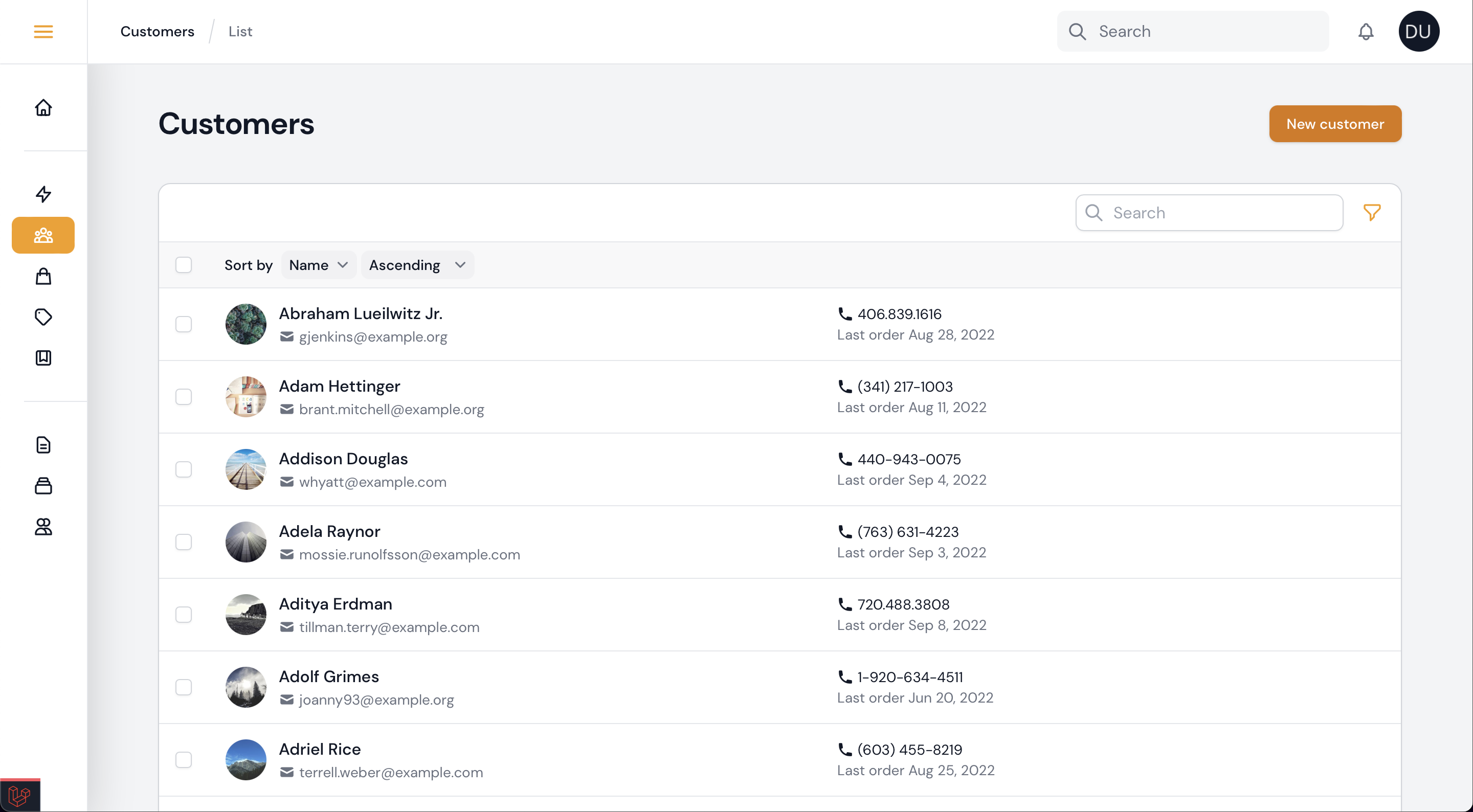Click the table filter funnel icon

pyautogui.click(x=1372, y=213)
